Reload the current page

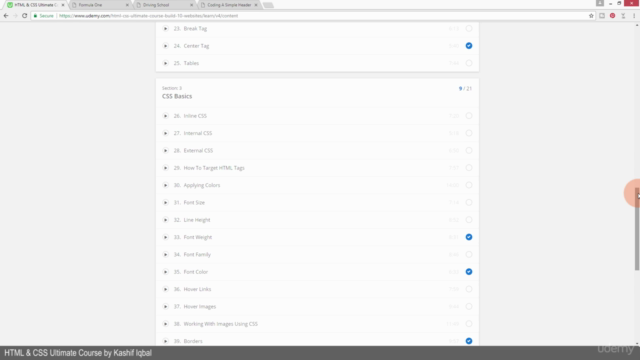pos(24,16)
